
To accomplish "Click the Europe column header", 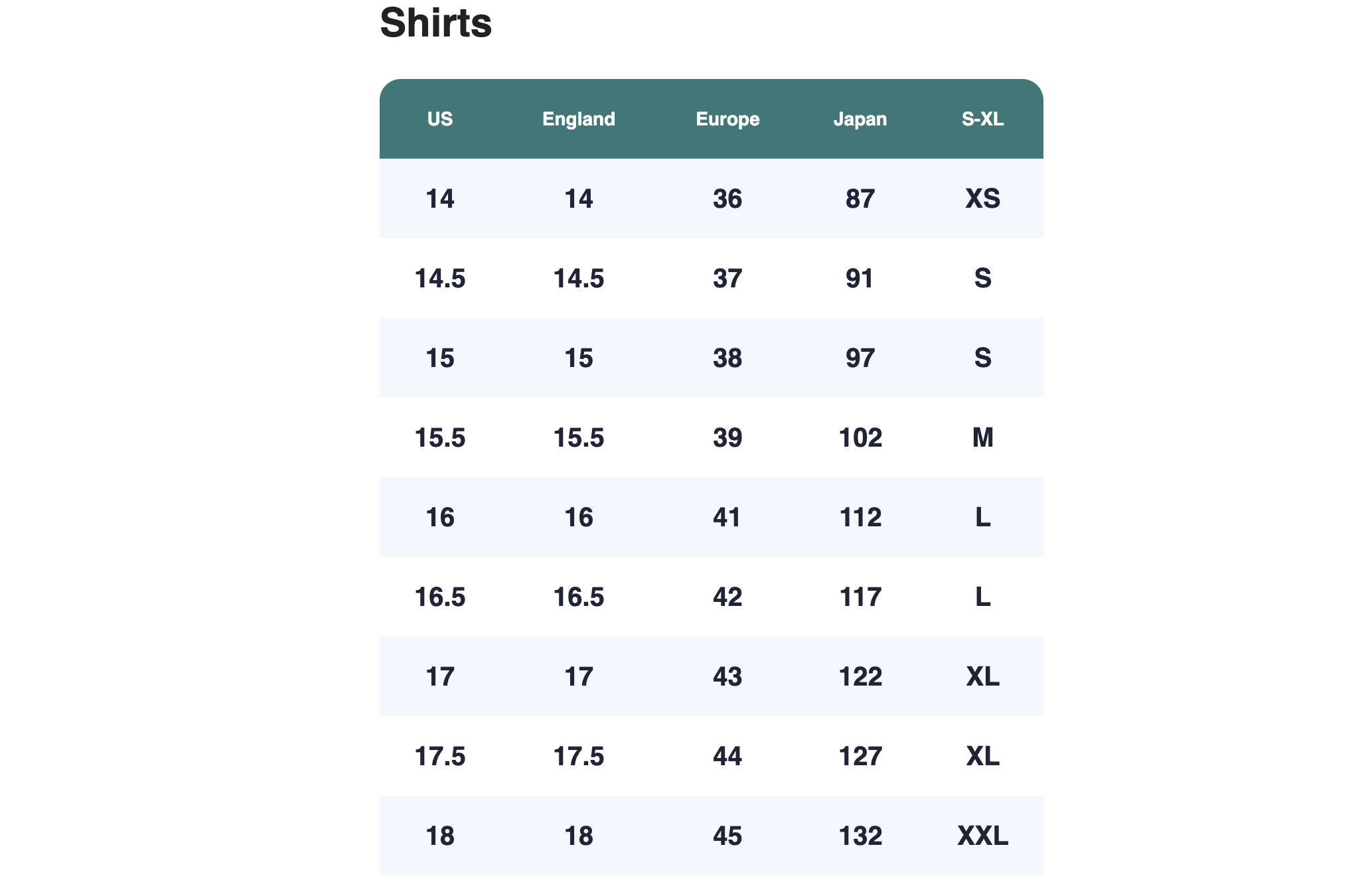I will [727, 119].
